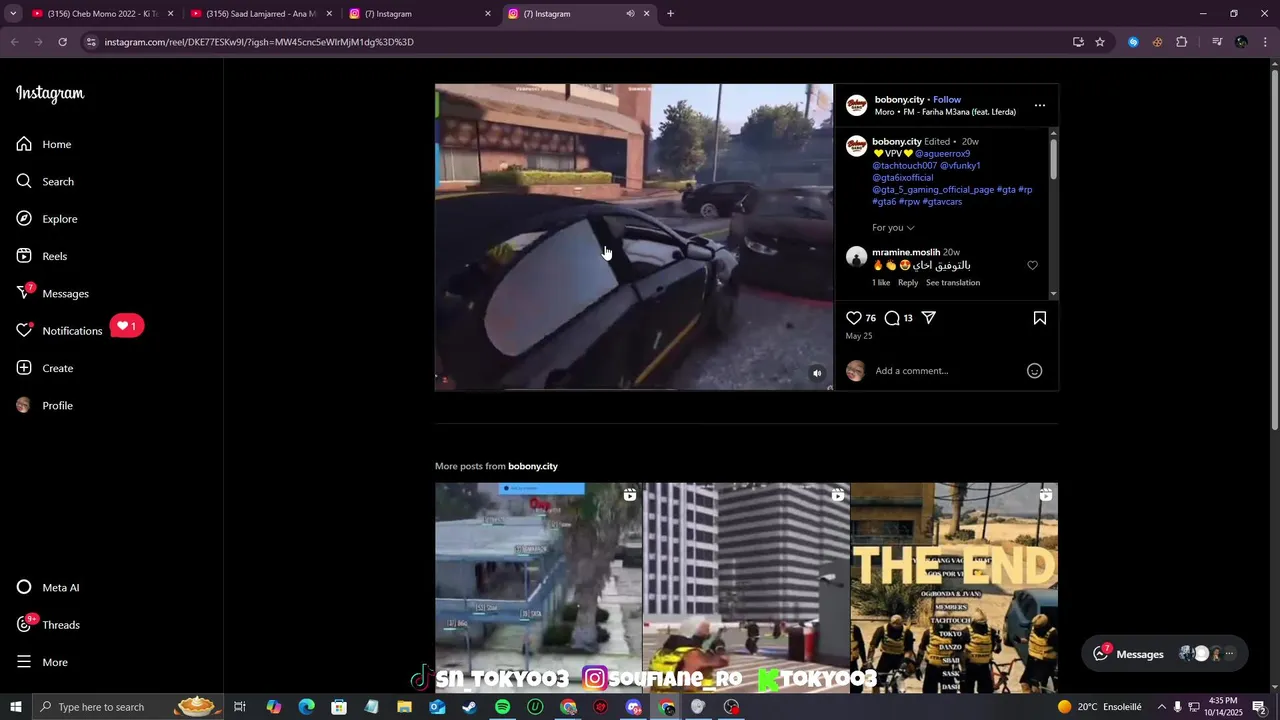
Task: Open the first reel thumbnail under More posts
Action: click(x=538, y=588)
